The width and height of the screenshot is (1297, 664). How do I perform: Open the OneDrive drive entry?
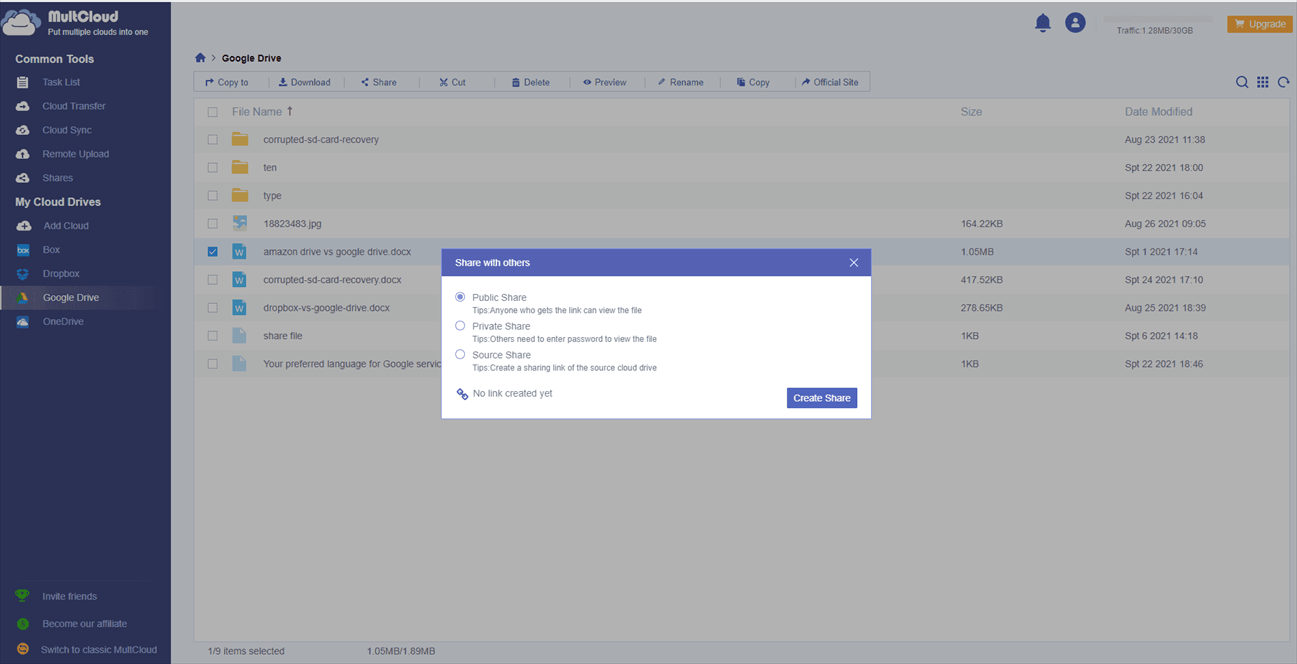click(x=63, y=322)
